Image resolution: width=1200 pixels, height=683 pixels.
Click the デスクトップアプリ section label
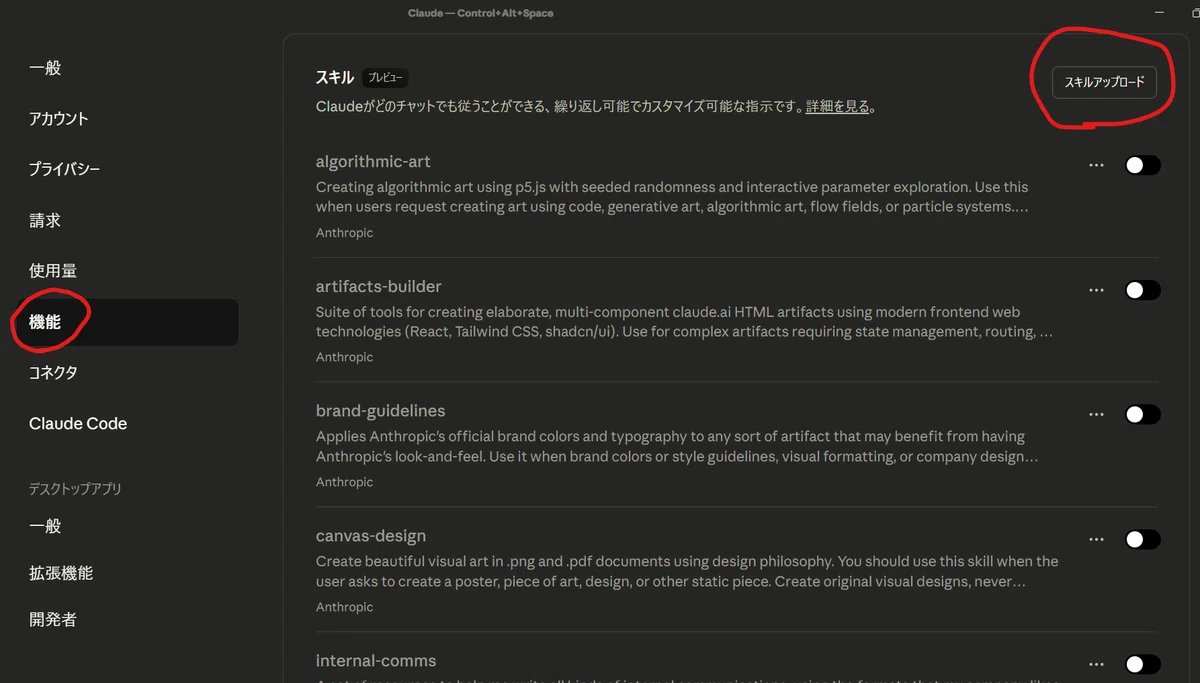[x=75, y=489]
